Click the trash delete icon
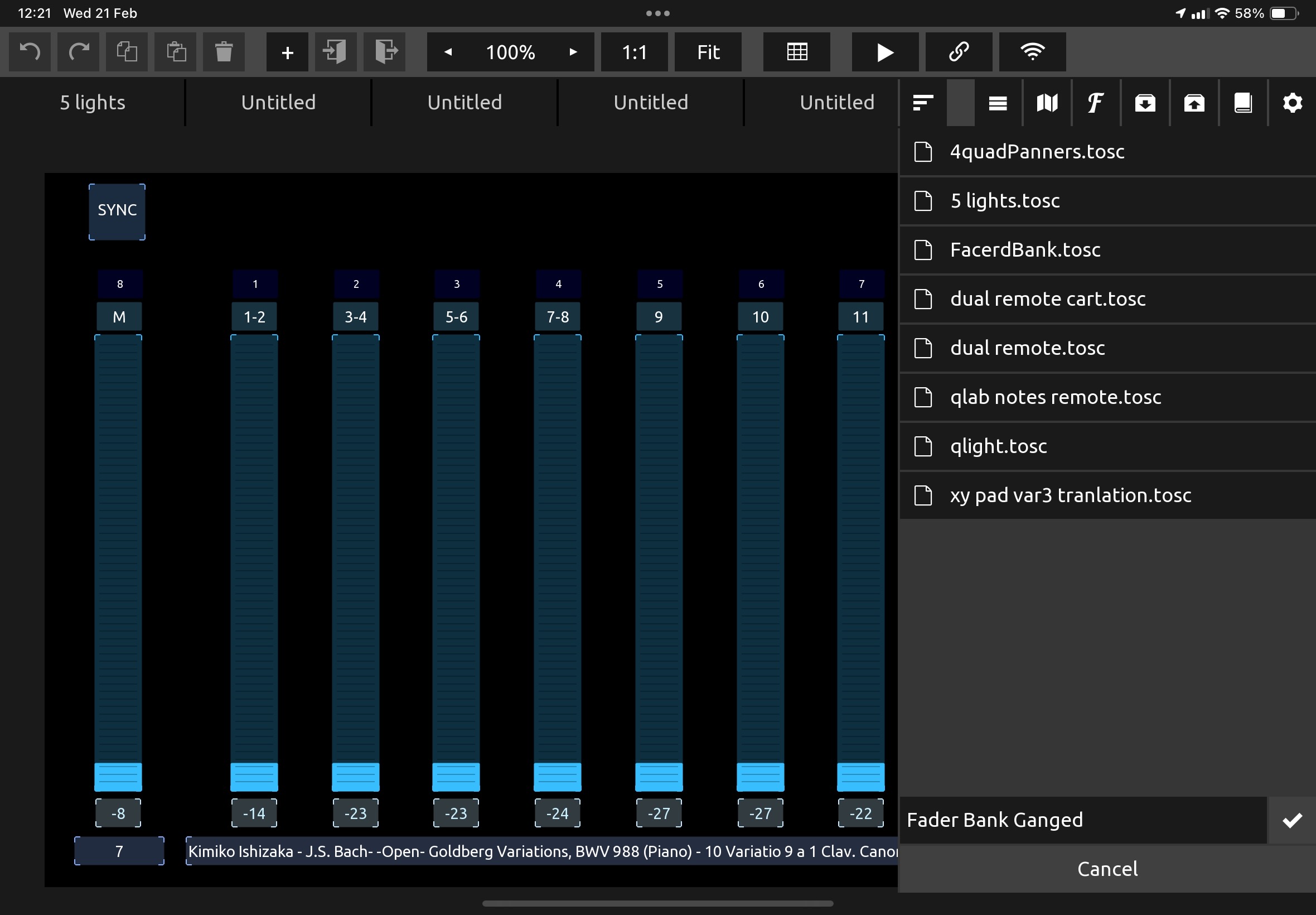The width and height of the screenshot is (1316, 915). (x=224, y=52)
